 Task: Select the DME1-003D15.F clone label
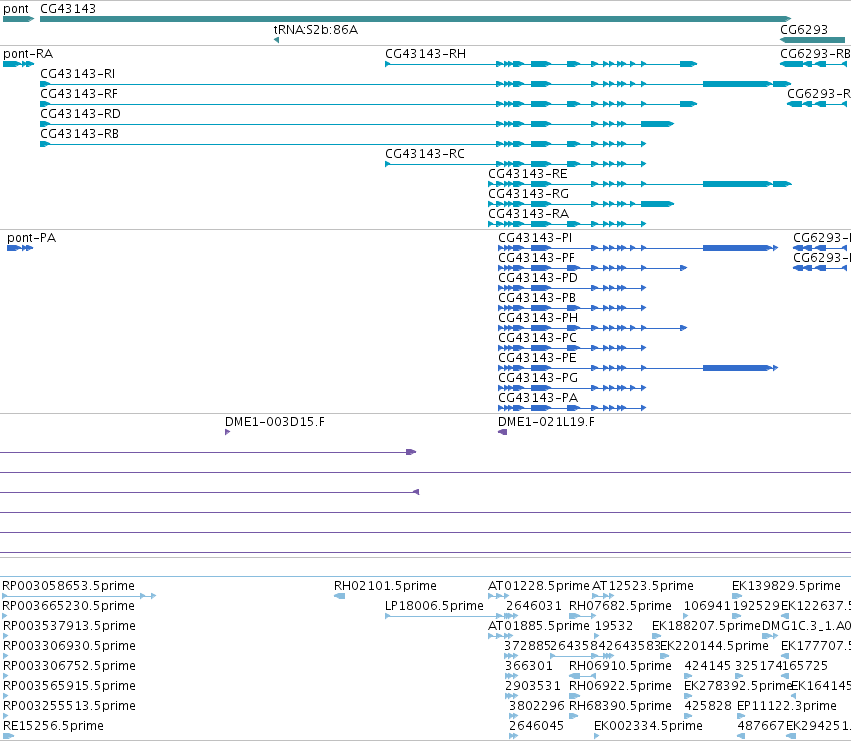tap(275, 422)
